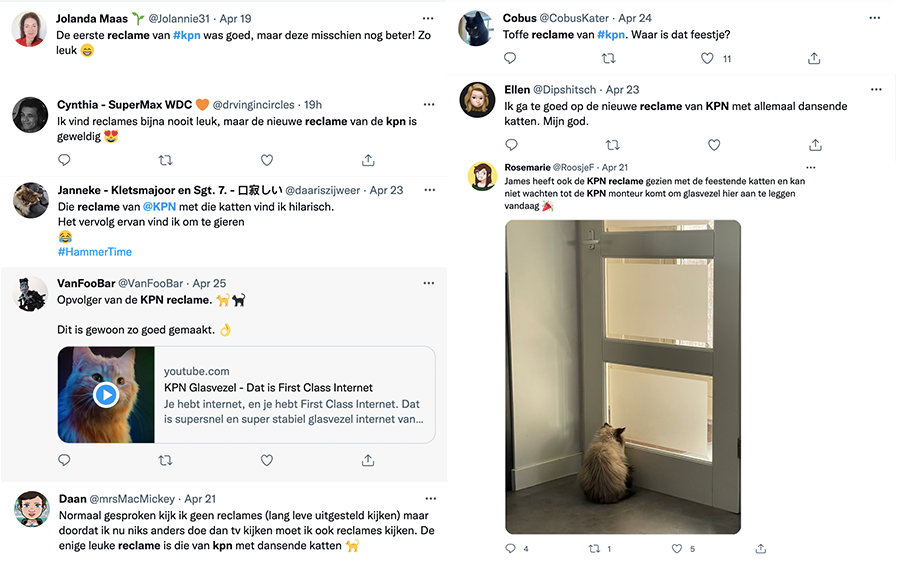Open the #HammerTime hashtag in Janneke's tweet
This screenshot has height=562, width=909.
click(x=94, y=252)
